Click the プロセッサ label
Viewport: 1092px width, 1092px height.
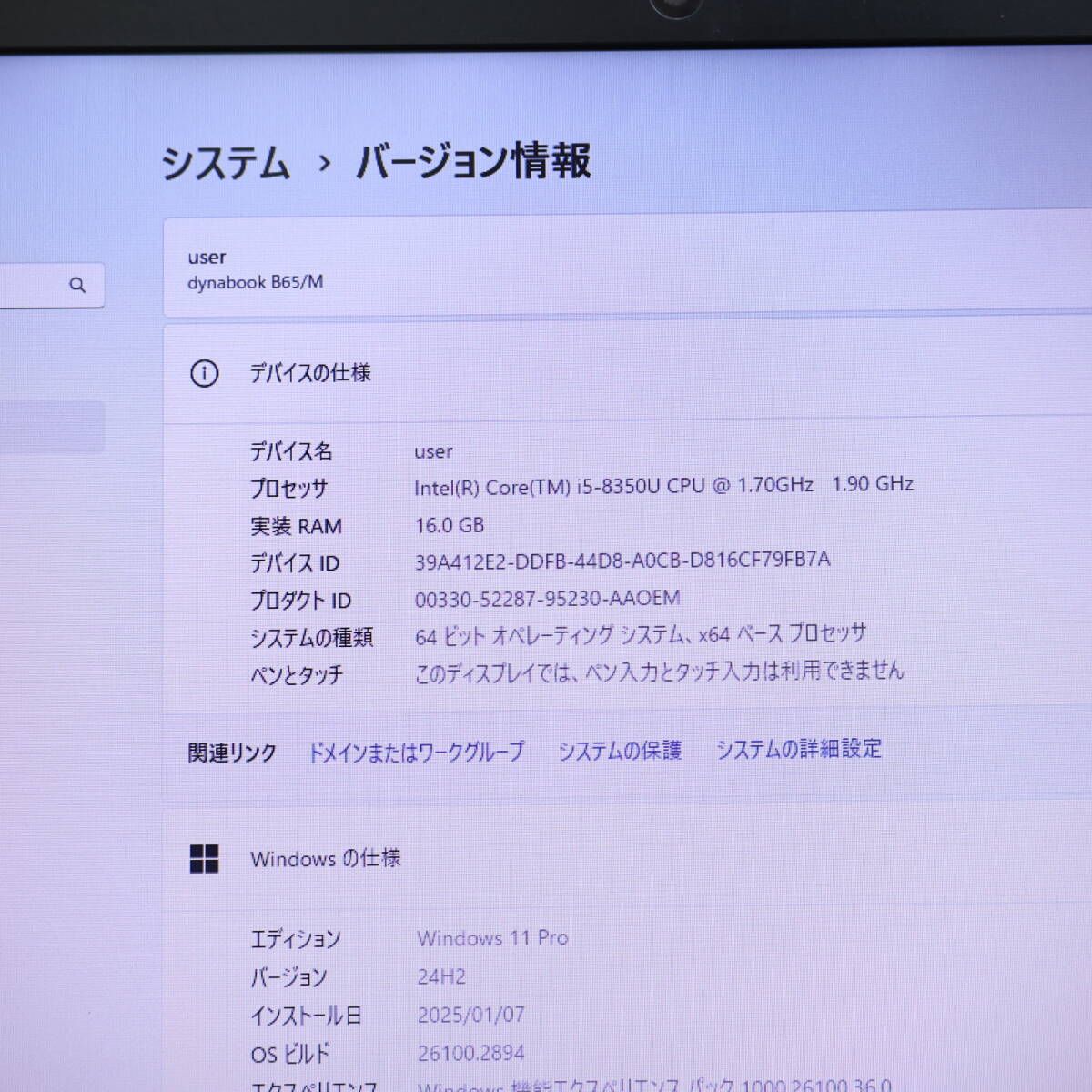click(x=288, y=489)
